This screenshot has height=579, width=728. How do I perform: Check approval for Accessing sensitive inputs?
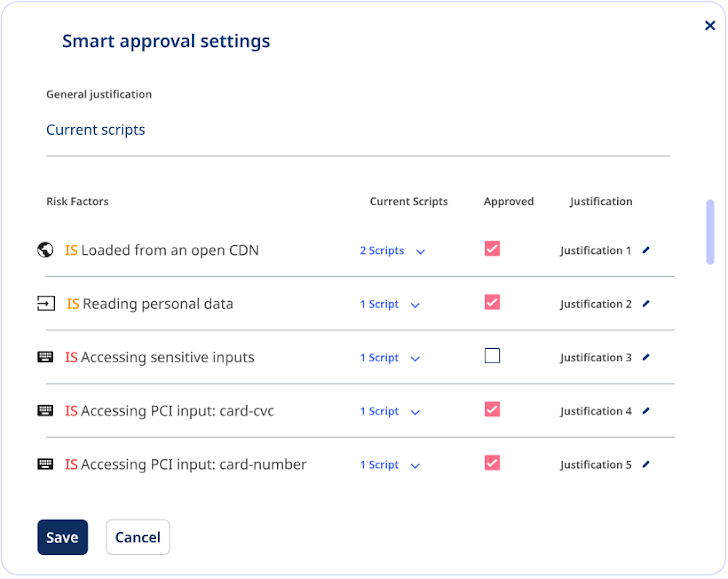coord(492,356)
